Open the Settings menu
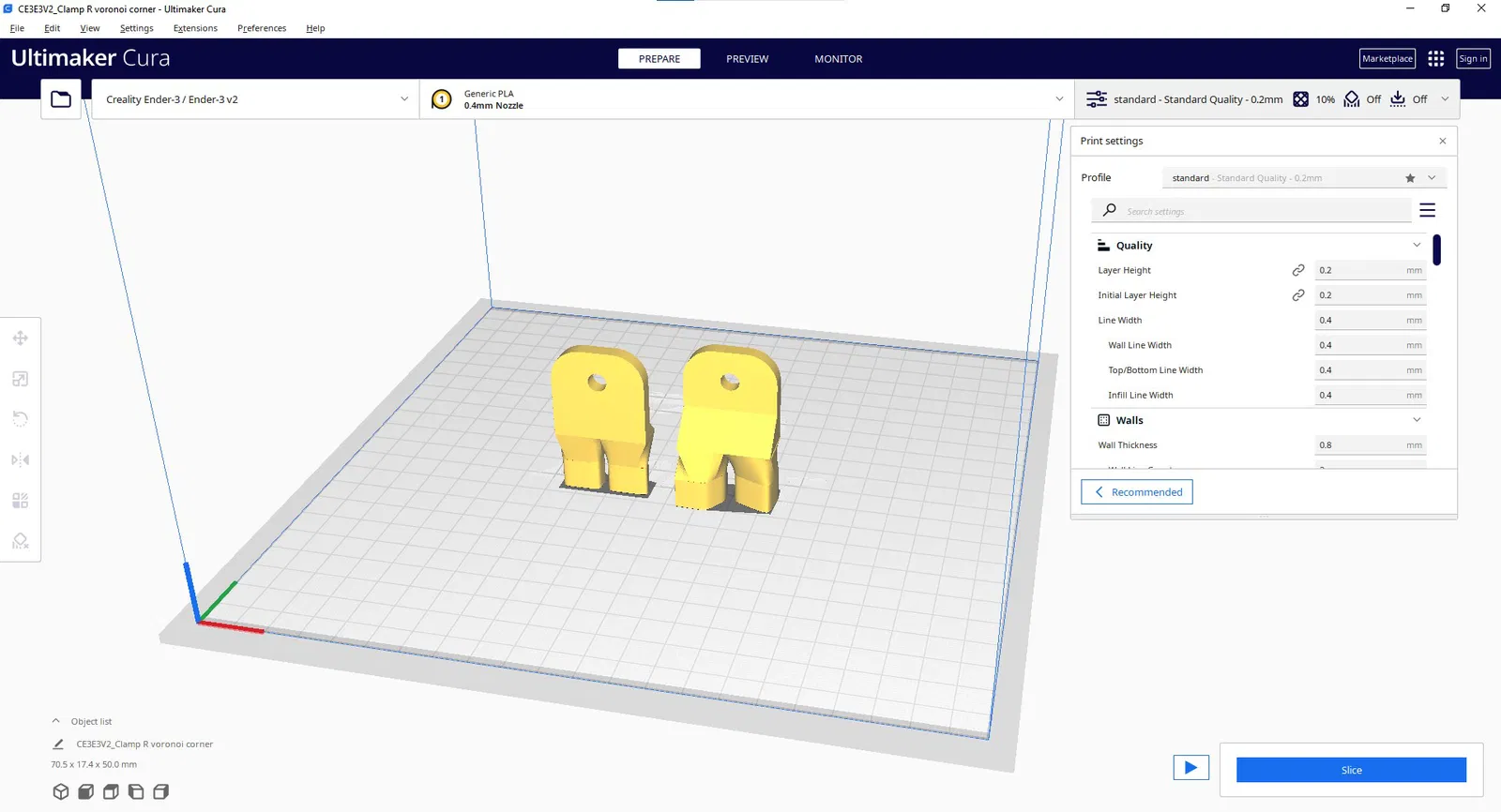Screen dimensions: 1501x812 [x=137, y=28]
